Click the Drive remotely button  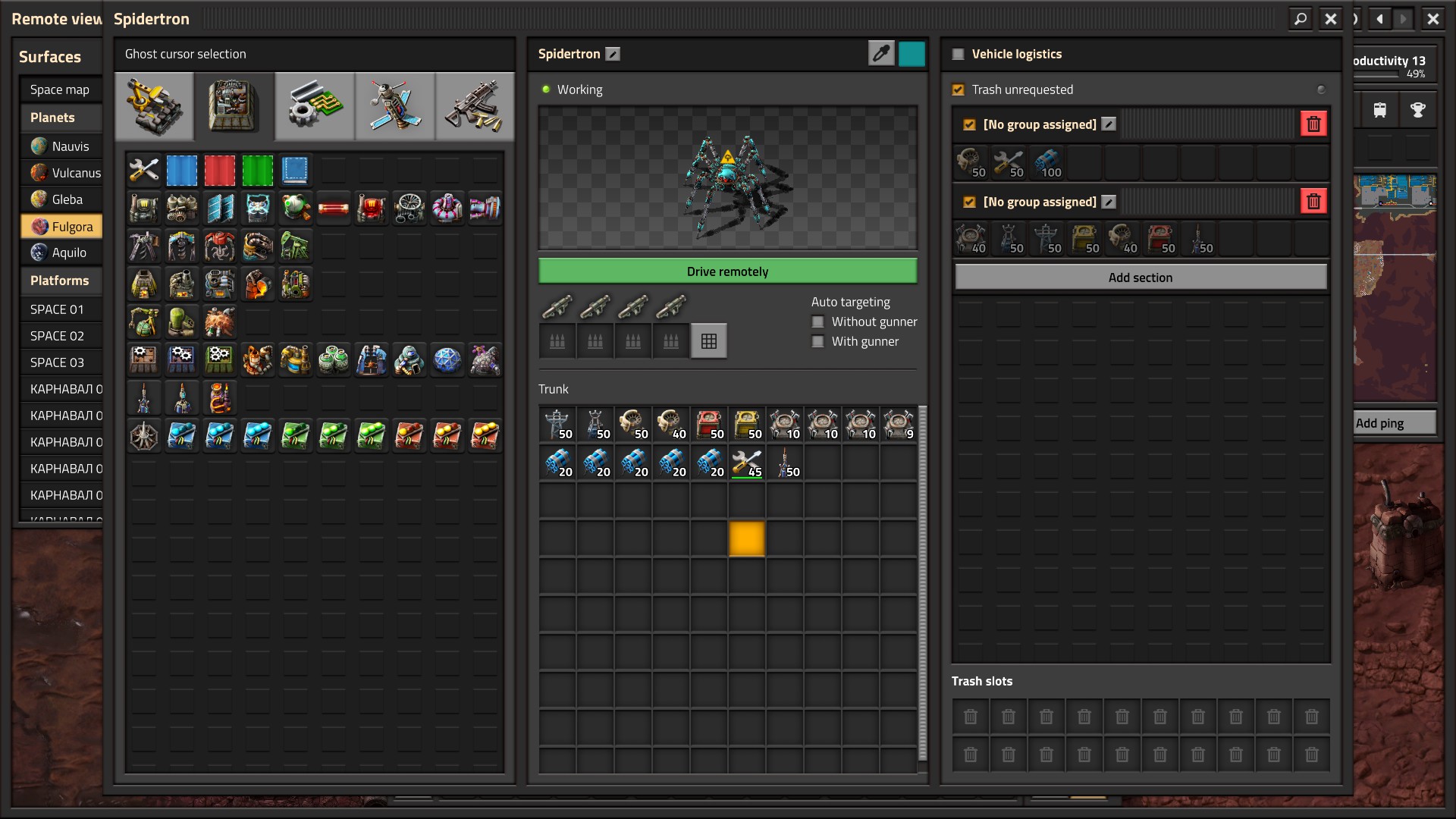728,271
